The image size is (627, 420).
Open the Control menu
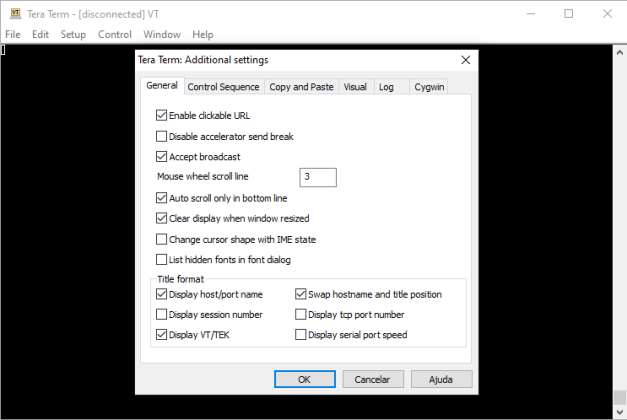(x=115, y=34)
